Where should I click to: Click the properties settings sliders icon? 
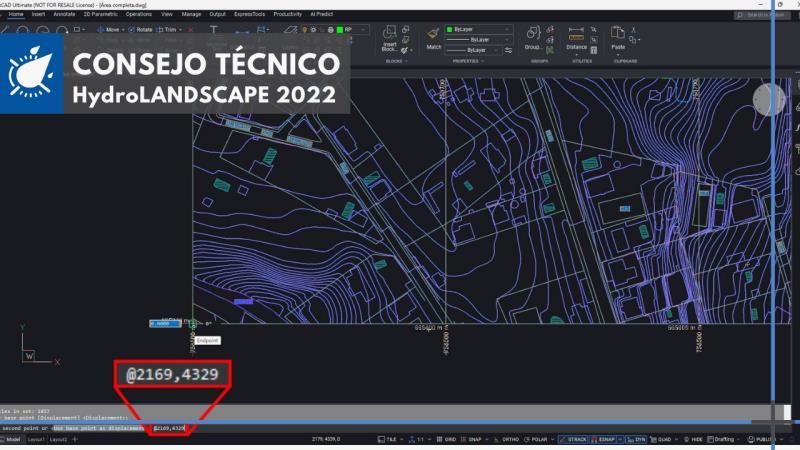[509, 50]
